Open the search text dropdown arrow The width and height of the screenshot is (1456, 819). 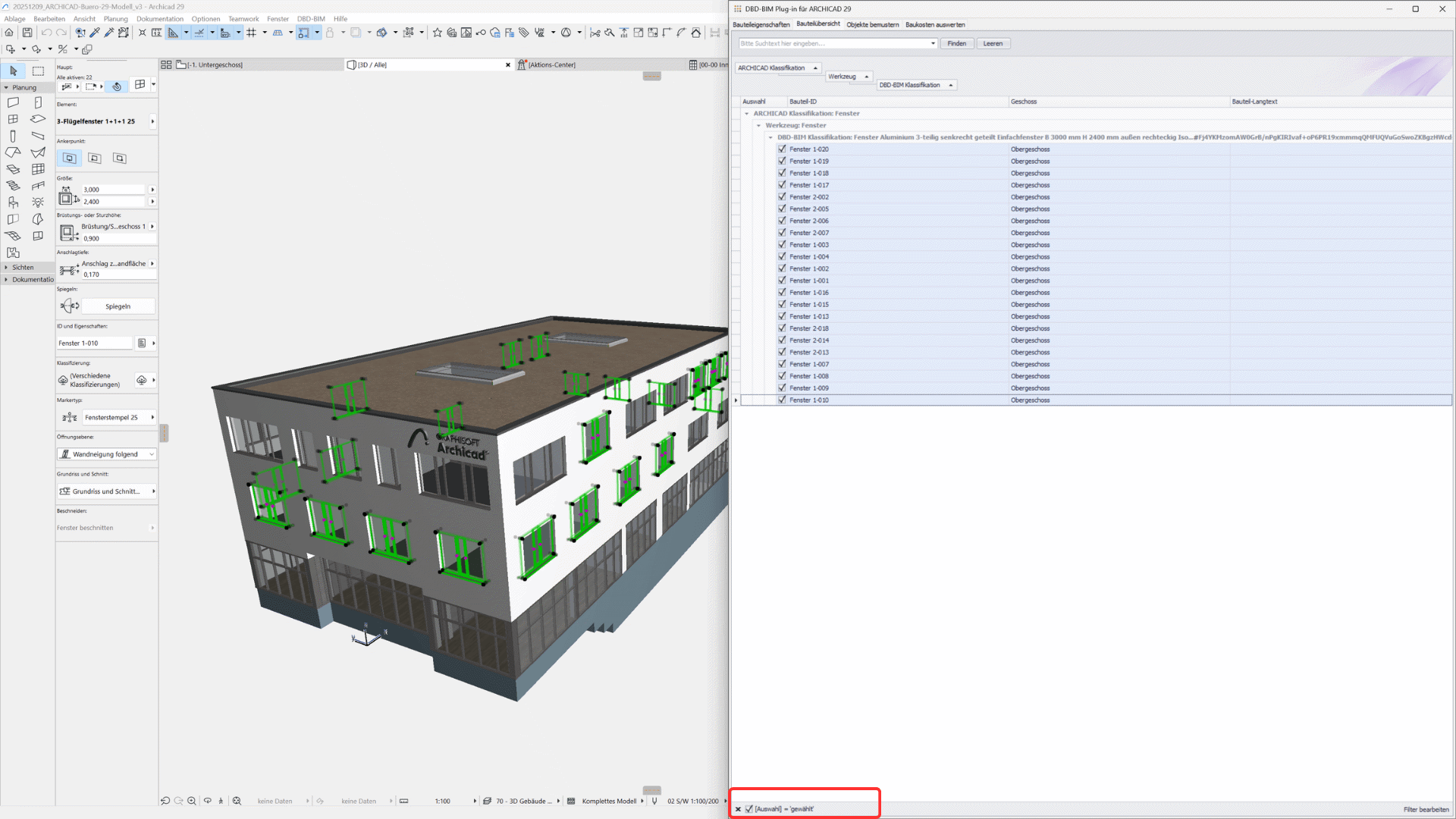(933, 44)
